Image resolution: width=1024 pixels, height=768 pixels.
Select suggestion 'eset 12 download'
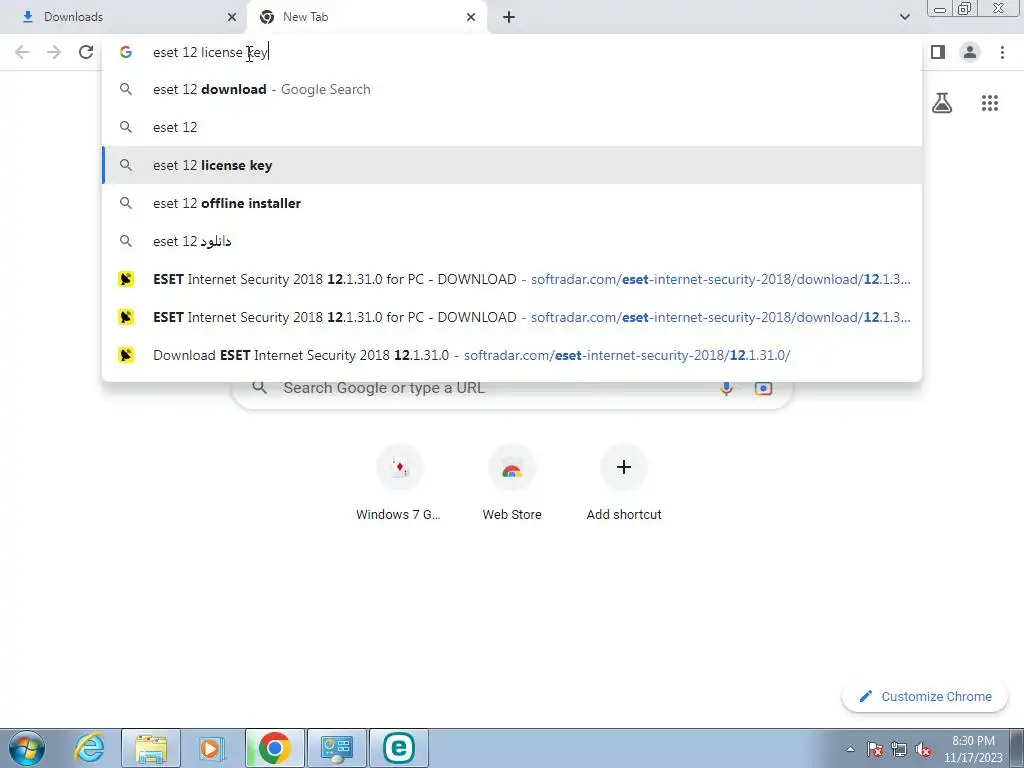pos(512,89)
